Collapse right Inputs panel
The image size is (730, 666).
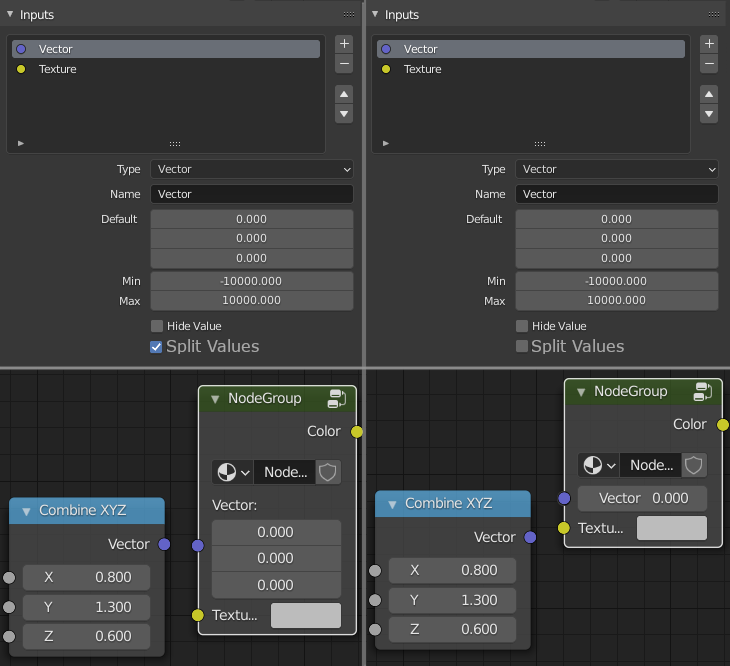click(x=375, y=14)
